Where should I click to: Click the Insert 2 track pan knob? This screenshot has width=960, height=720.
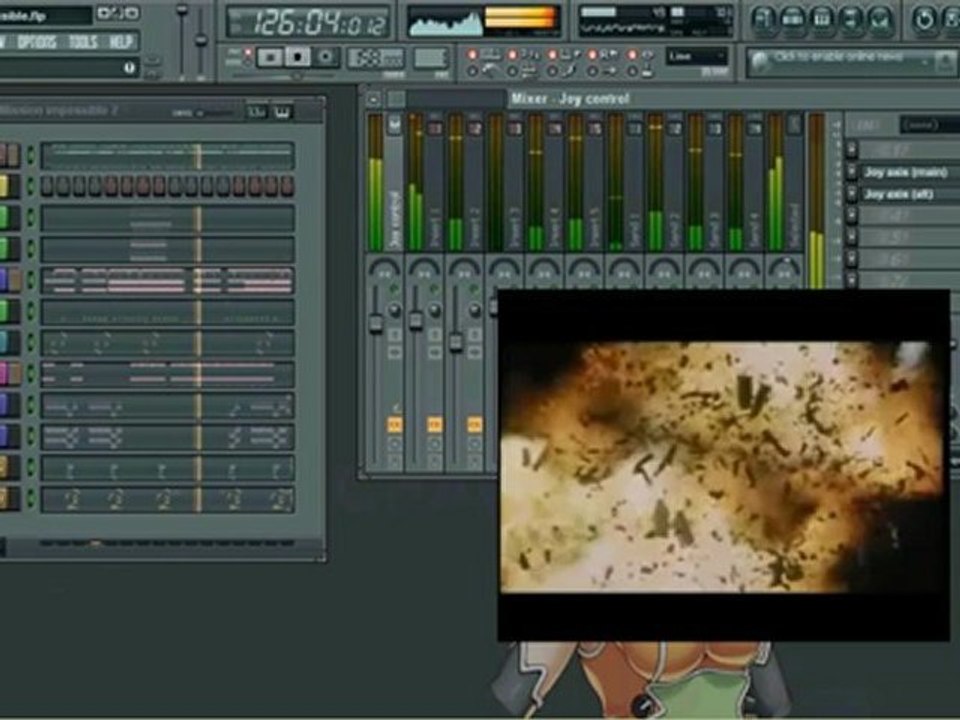465,271
